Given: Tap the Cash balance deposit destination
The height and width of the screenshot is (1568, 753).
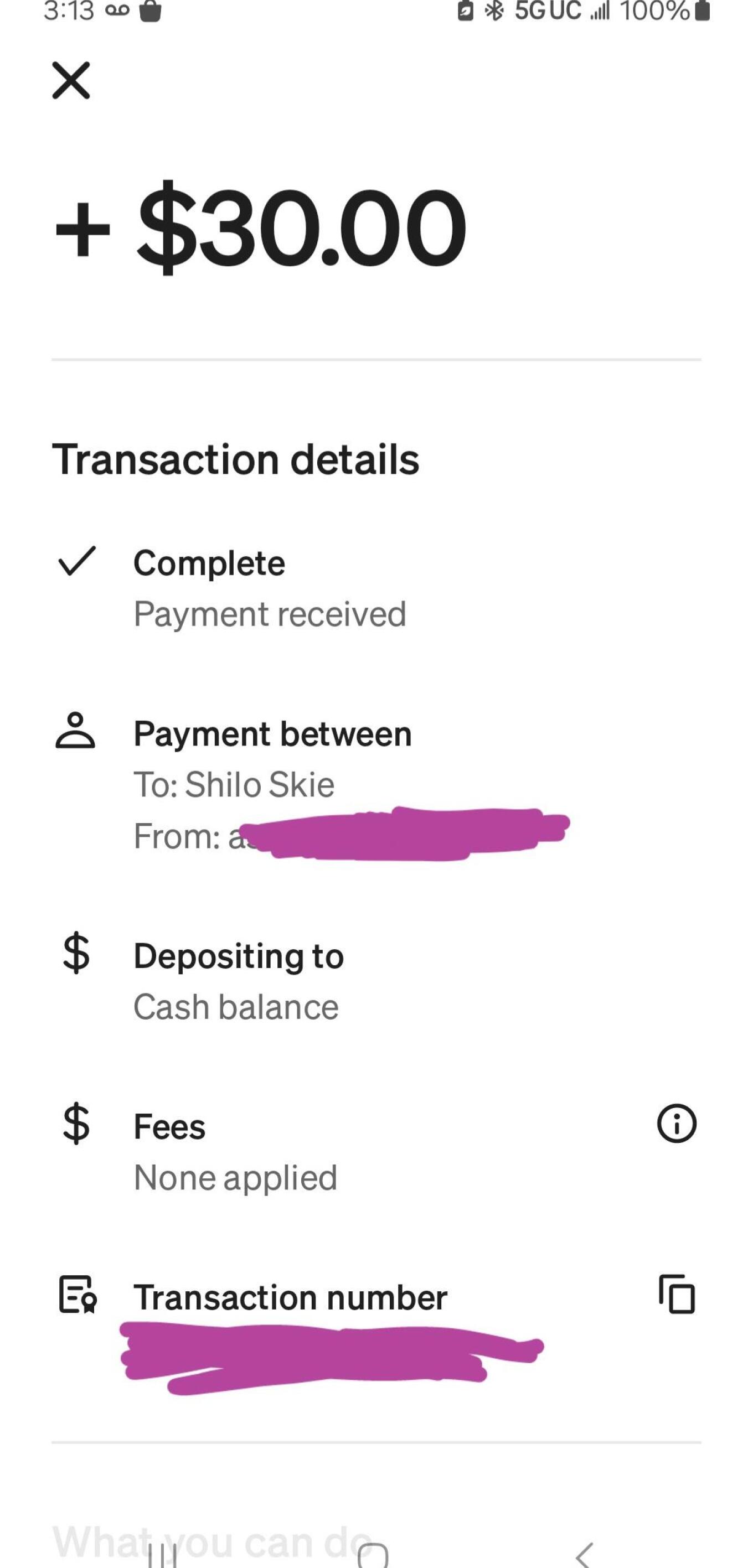Looking at the screenshot, I should 235,1007.
